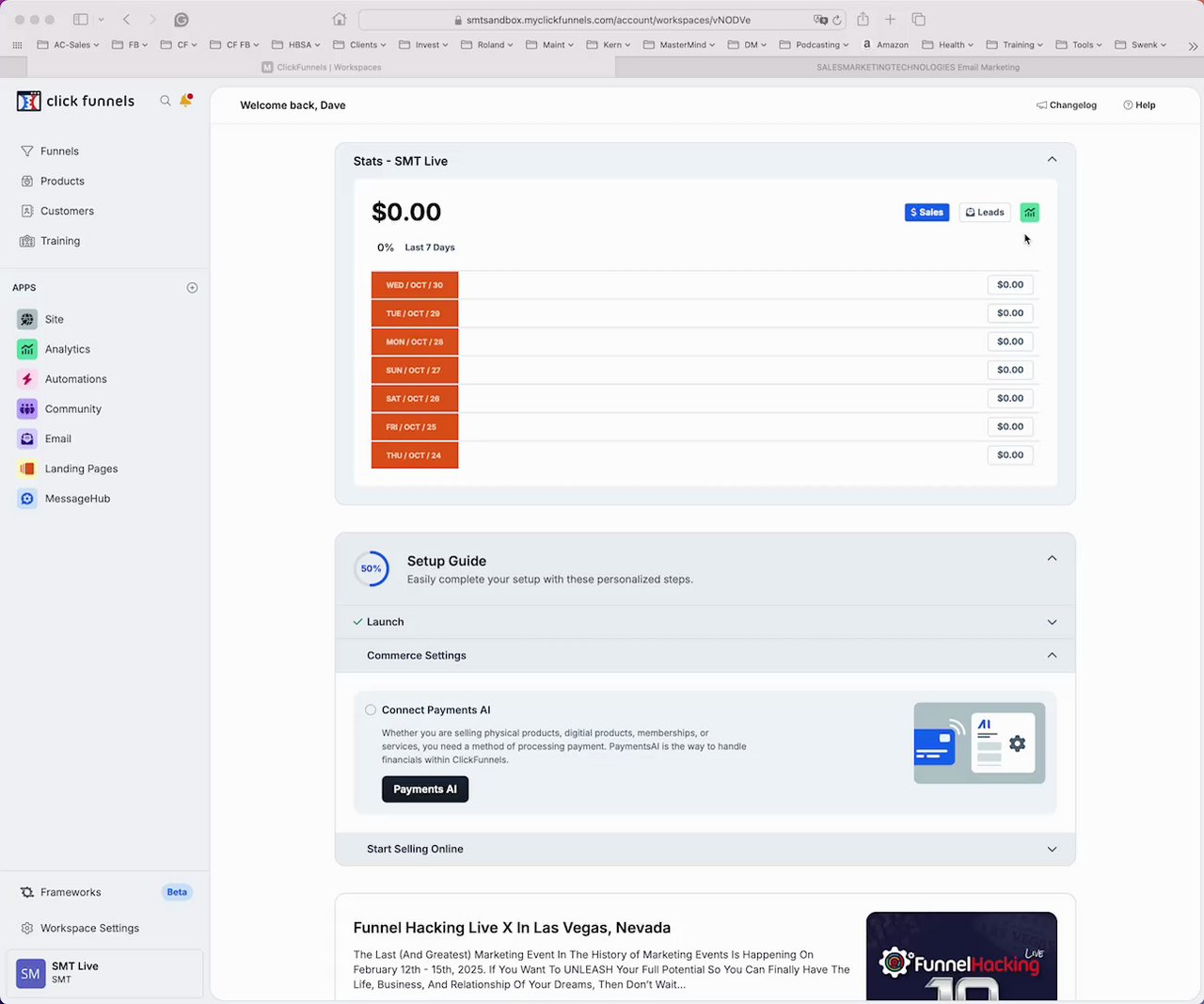Open the Training bookmarks folder
This screenshot has width=1204, height=1004.
pos(1017,44)
